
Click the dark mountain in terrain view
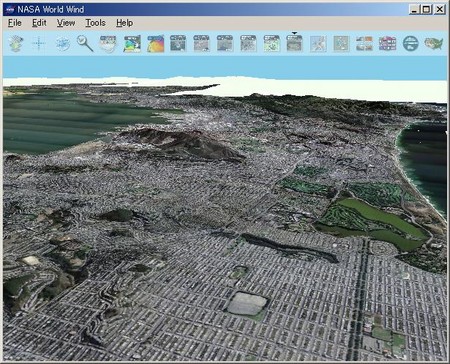click(182, 144)
